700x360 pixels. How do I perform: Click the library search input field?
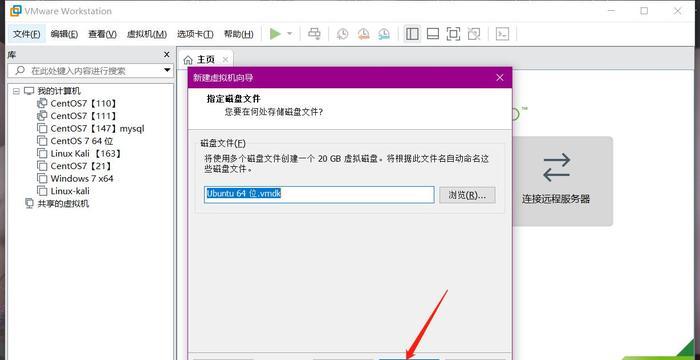89,71
